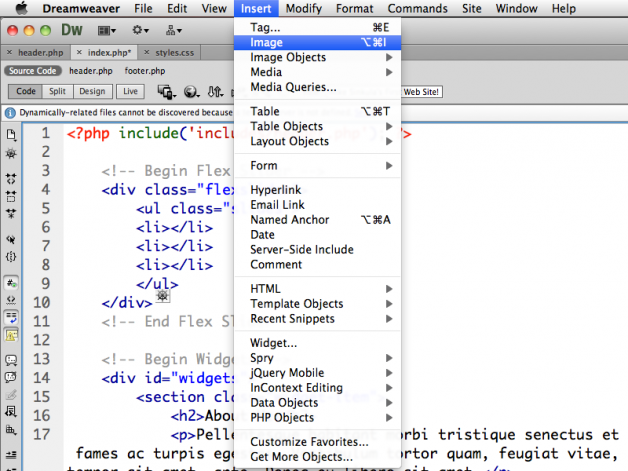Expand the Form submenu
Viewport: 628px width, 471px height.
317,165
